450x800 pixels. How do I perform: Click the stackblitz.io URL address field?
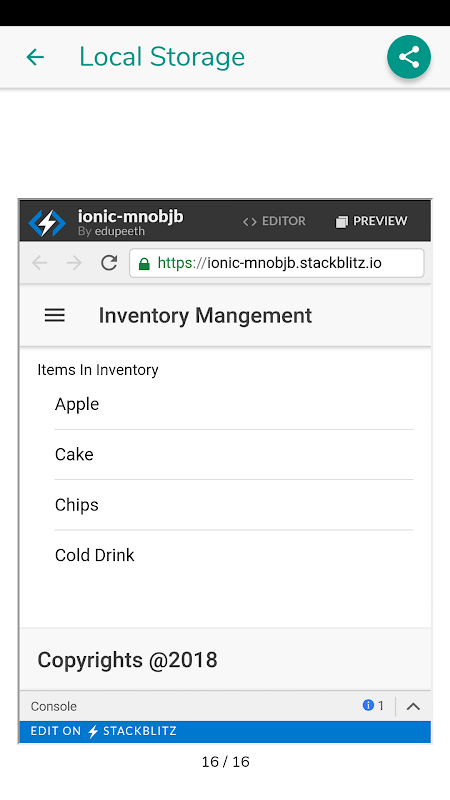(277, 263)
